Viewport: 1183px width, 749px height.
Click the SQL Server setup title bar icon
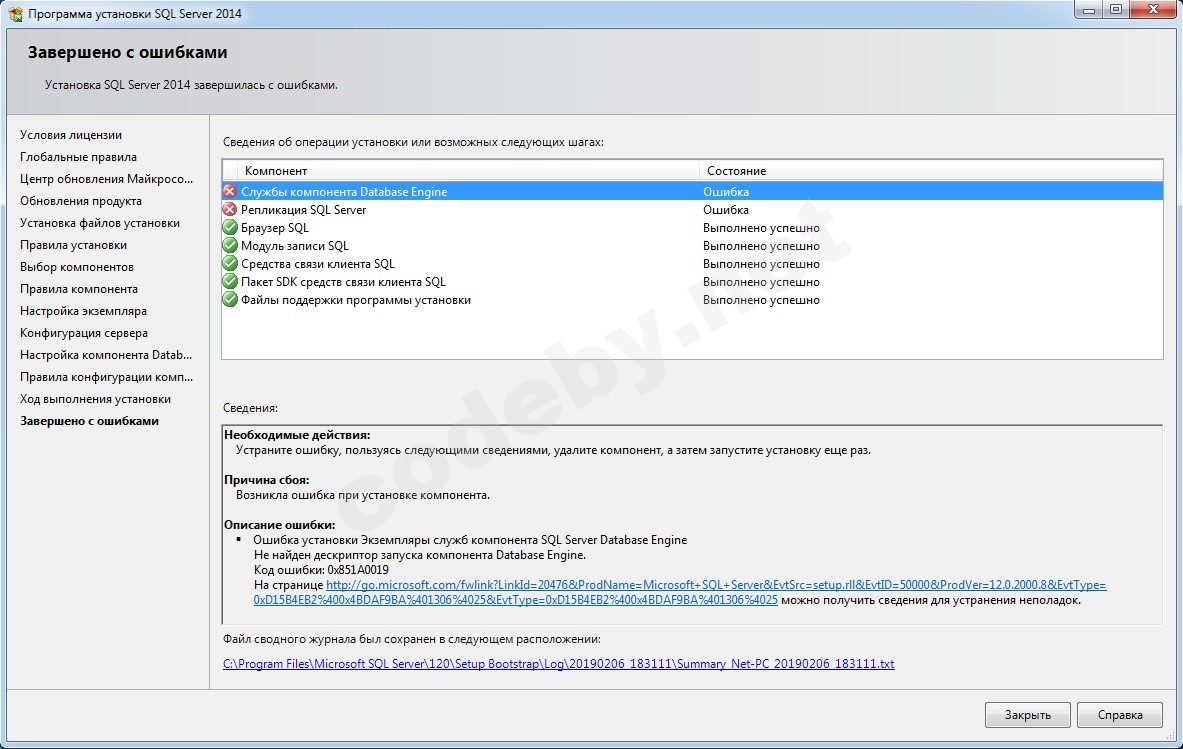click(15, 14)
